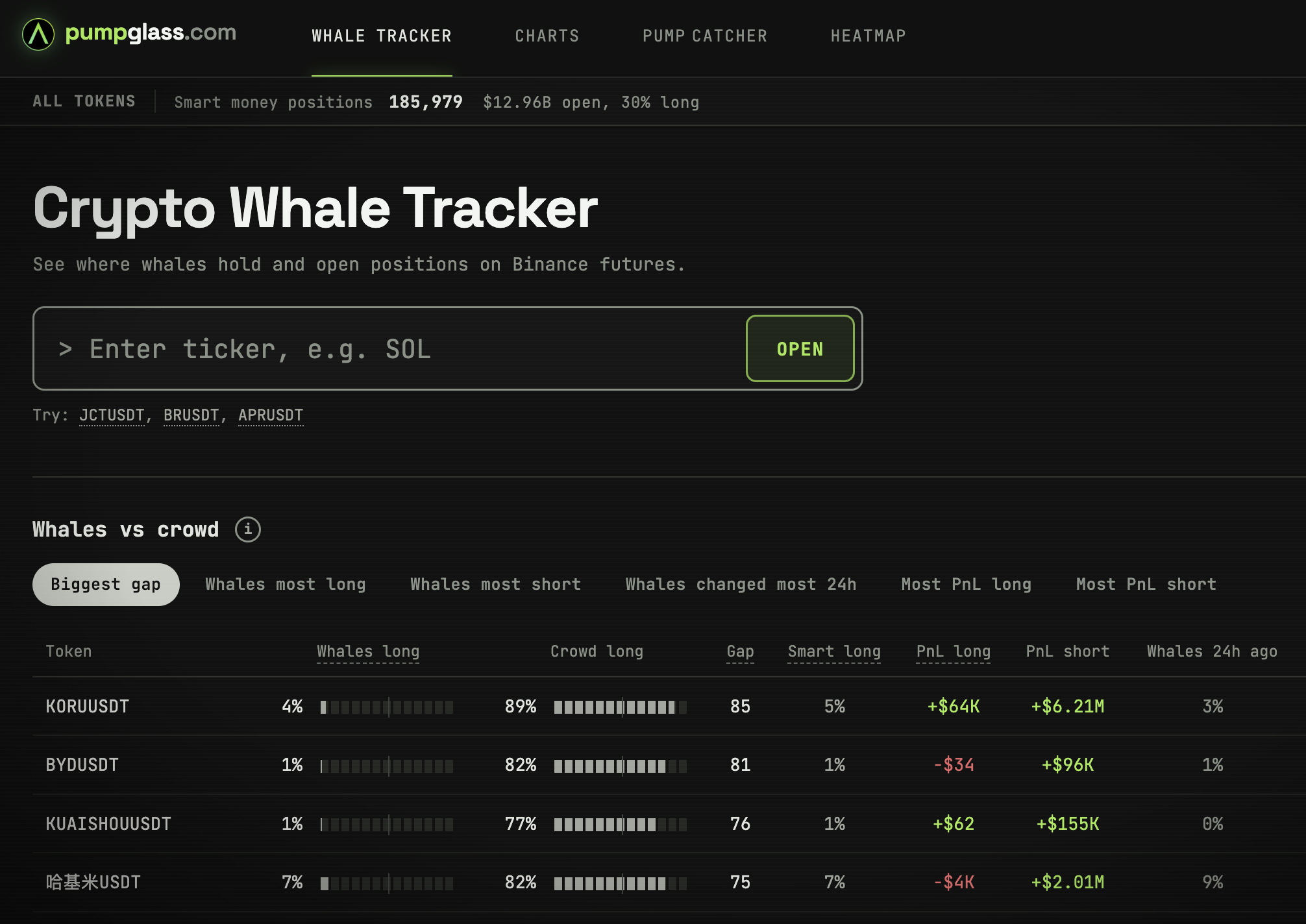Sort by PnL long column header
Screen dimensions: 1306x924
pyautogui.click(x=953, y=651)
